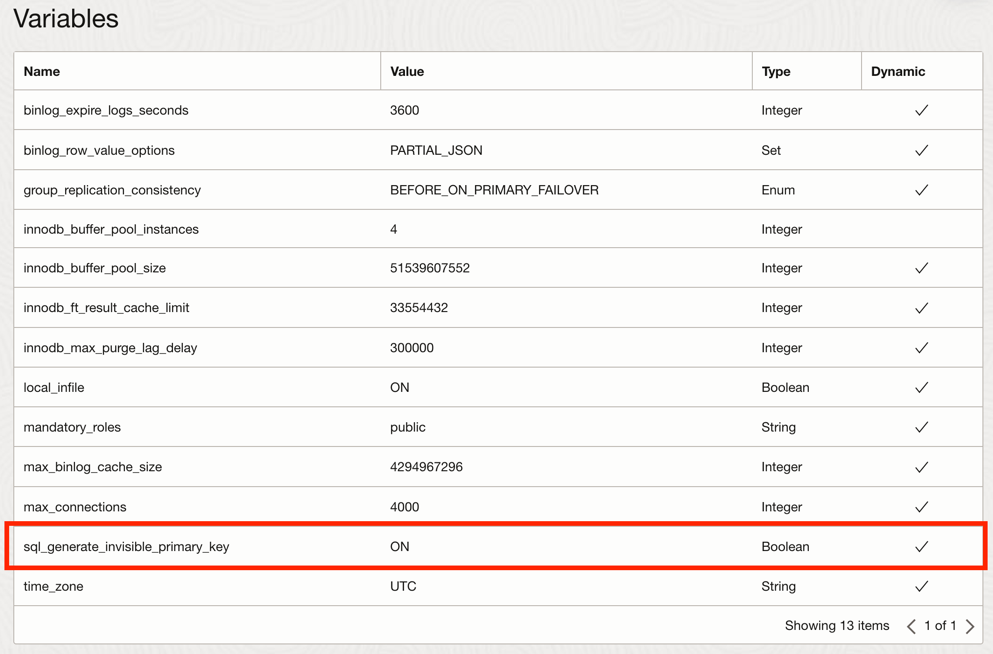The image size is (993, 654).
Task: Click the Dynamic checkmark for local_infile
Action: pos(921,387)
